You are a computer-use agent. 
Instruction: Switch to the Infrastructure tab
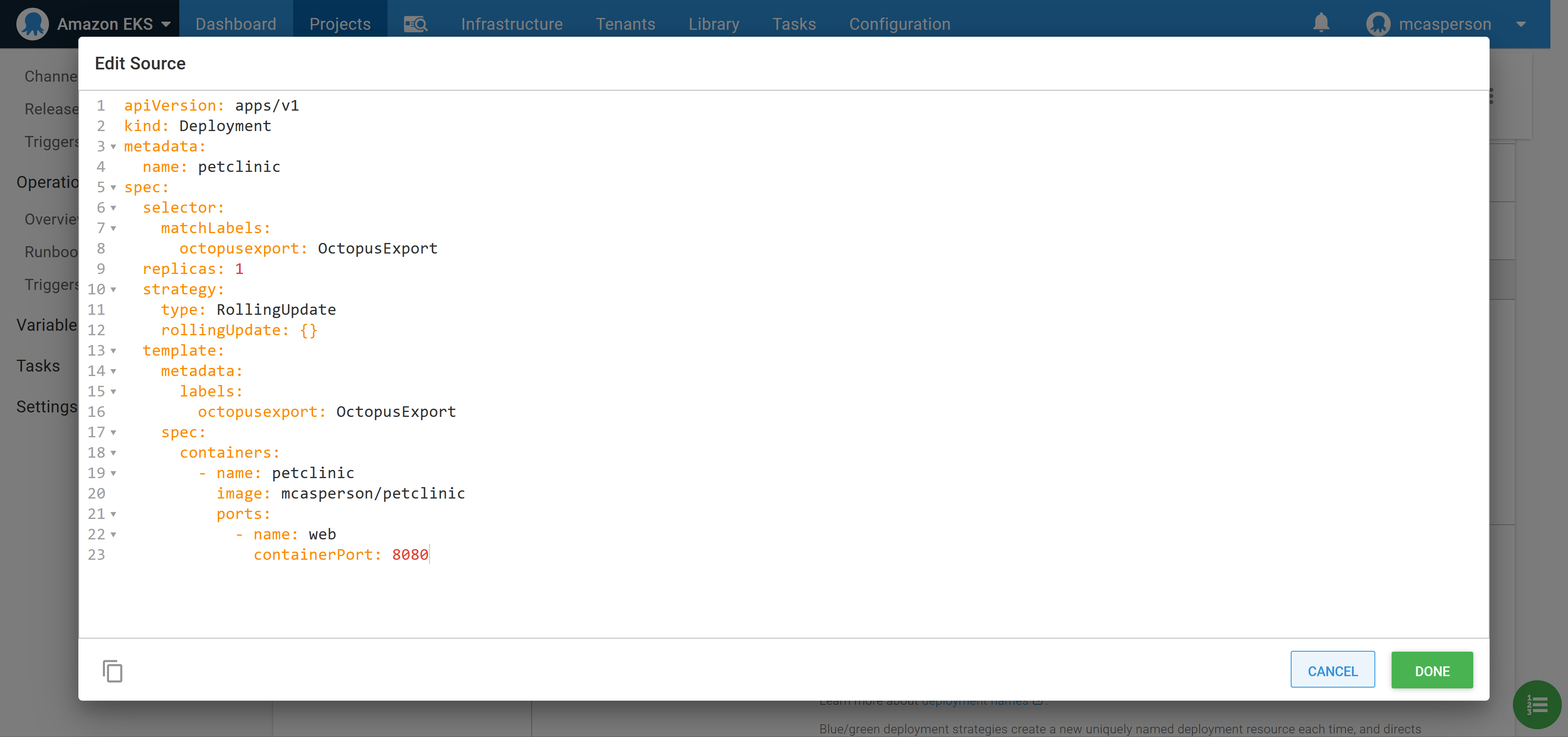[x=512, y=24]
